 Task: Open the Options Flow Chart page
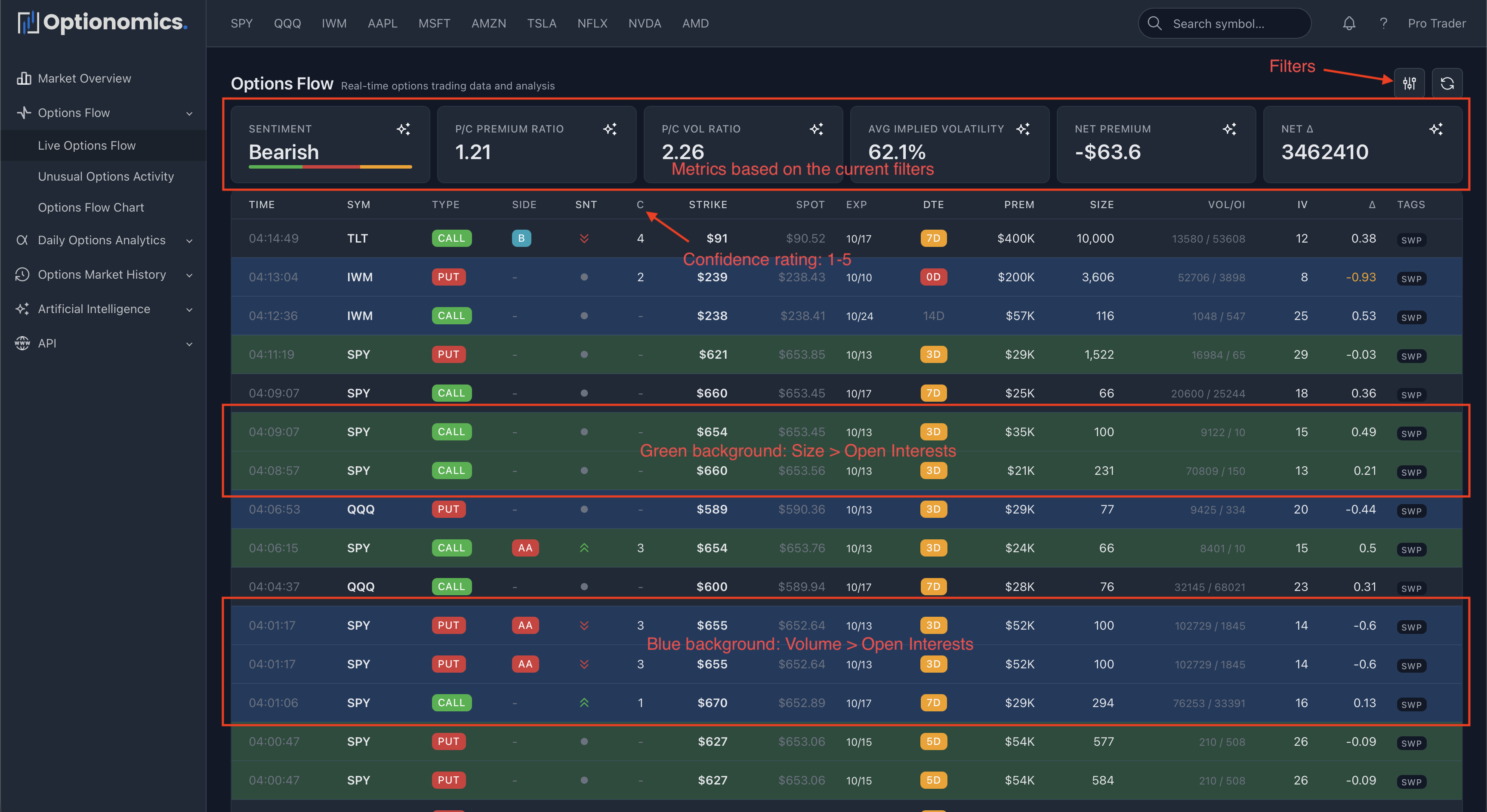[91, 207]
